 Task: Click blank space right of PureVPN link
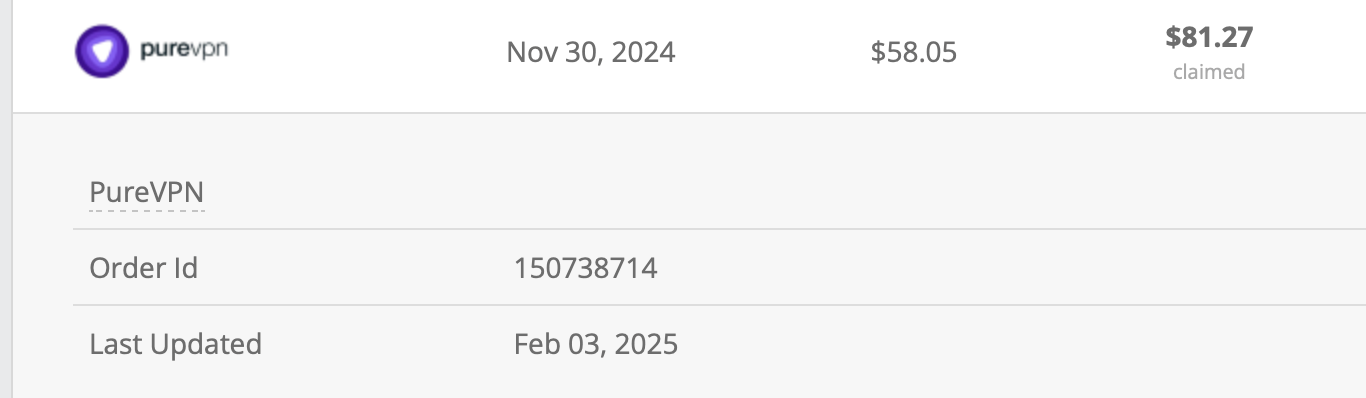[780, 191]
